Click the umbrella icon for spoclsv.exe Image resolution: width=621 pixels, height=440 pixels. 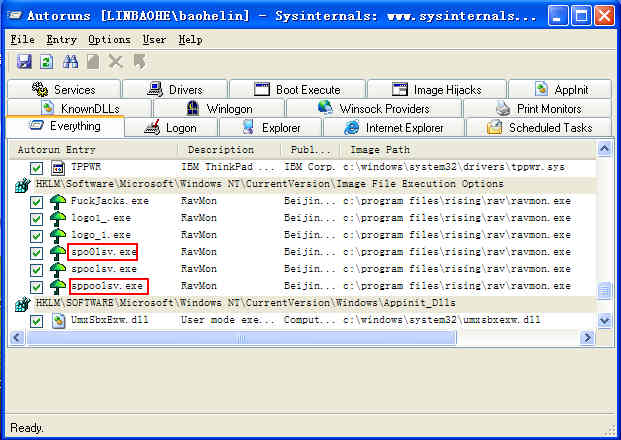pyautogui.click(x=58, y=270)
